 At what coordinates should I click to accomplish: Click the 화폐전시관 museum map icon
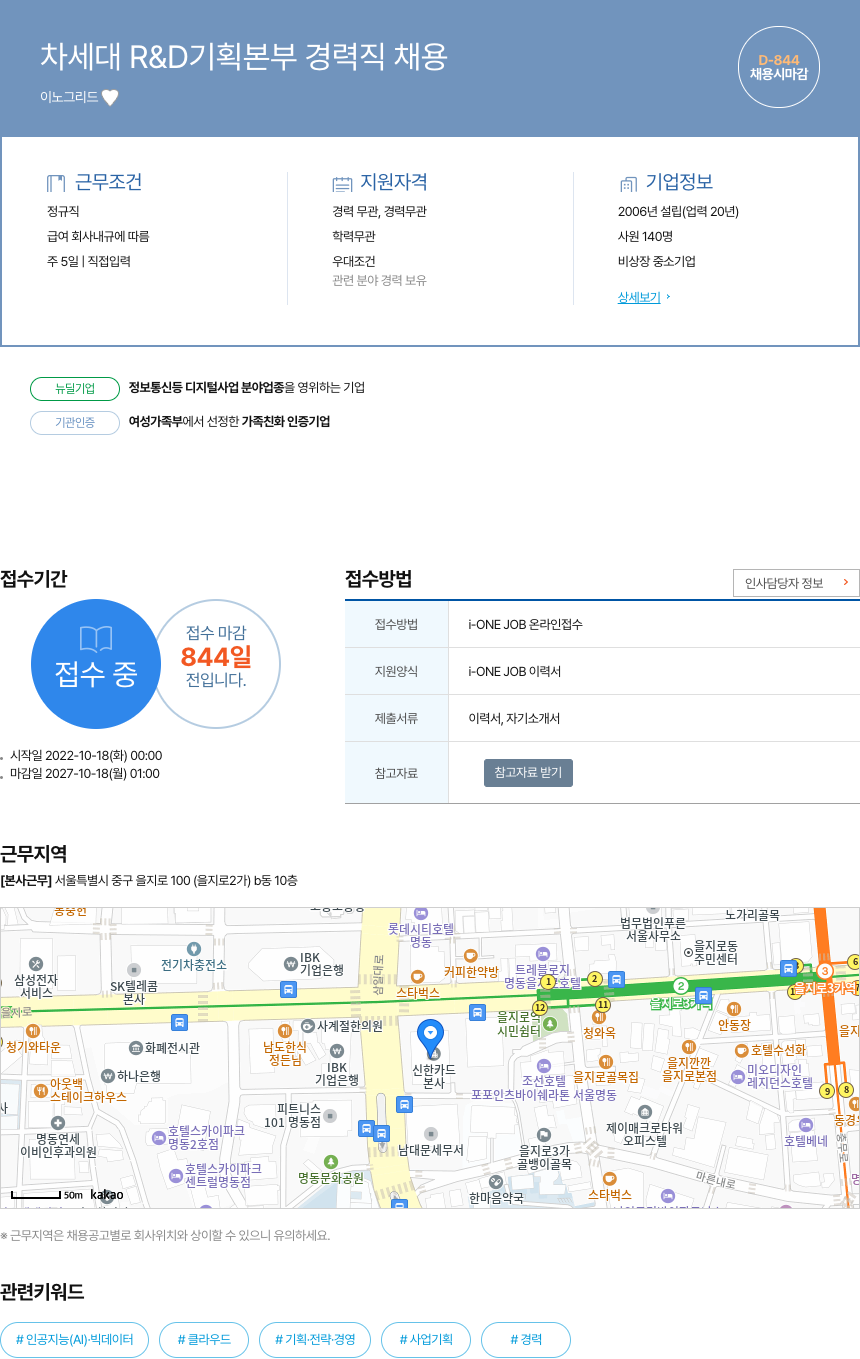pyautogui.click(x=136, y=1048)
